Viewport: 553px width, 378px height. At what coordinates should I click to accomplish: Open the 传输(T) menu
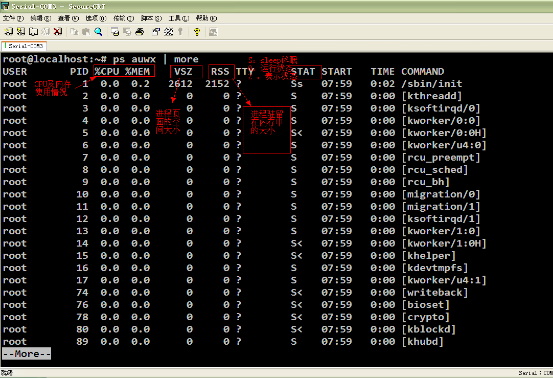123,18
